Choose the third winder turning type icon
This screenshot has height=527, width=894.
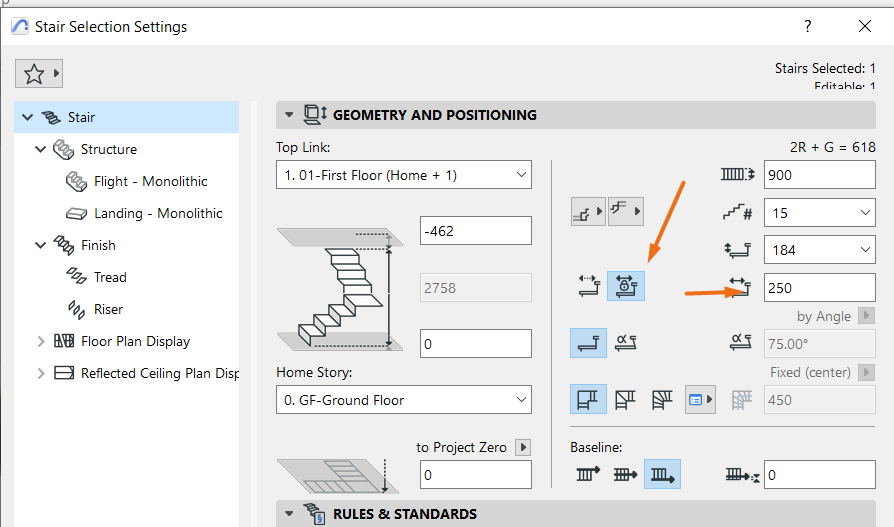(661, 399)
